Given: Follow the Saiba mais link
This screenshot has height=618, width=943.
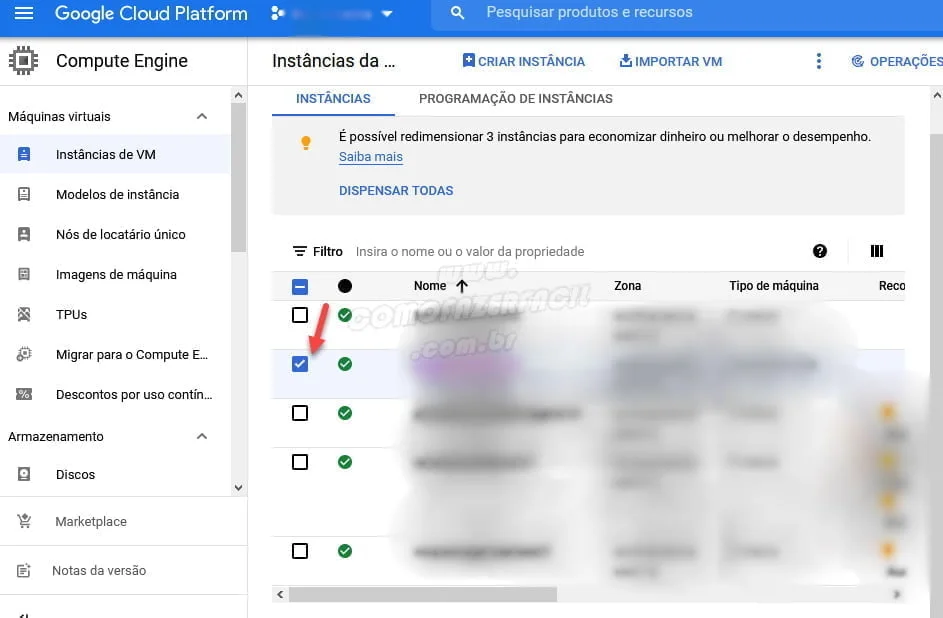Looking at the screenshot, I should 370,157.
